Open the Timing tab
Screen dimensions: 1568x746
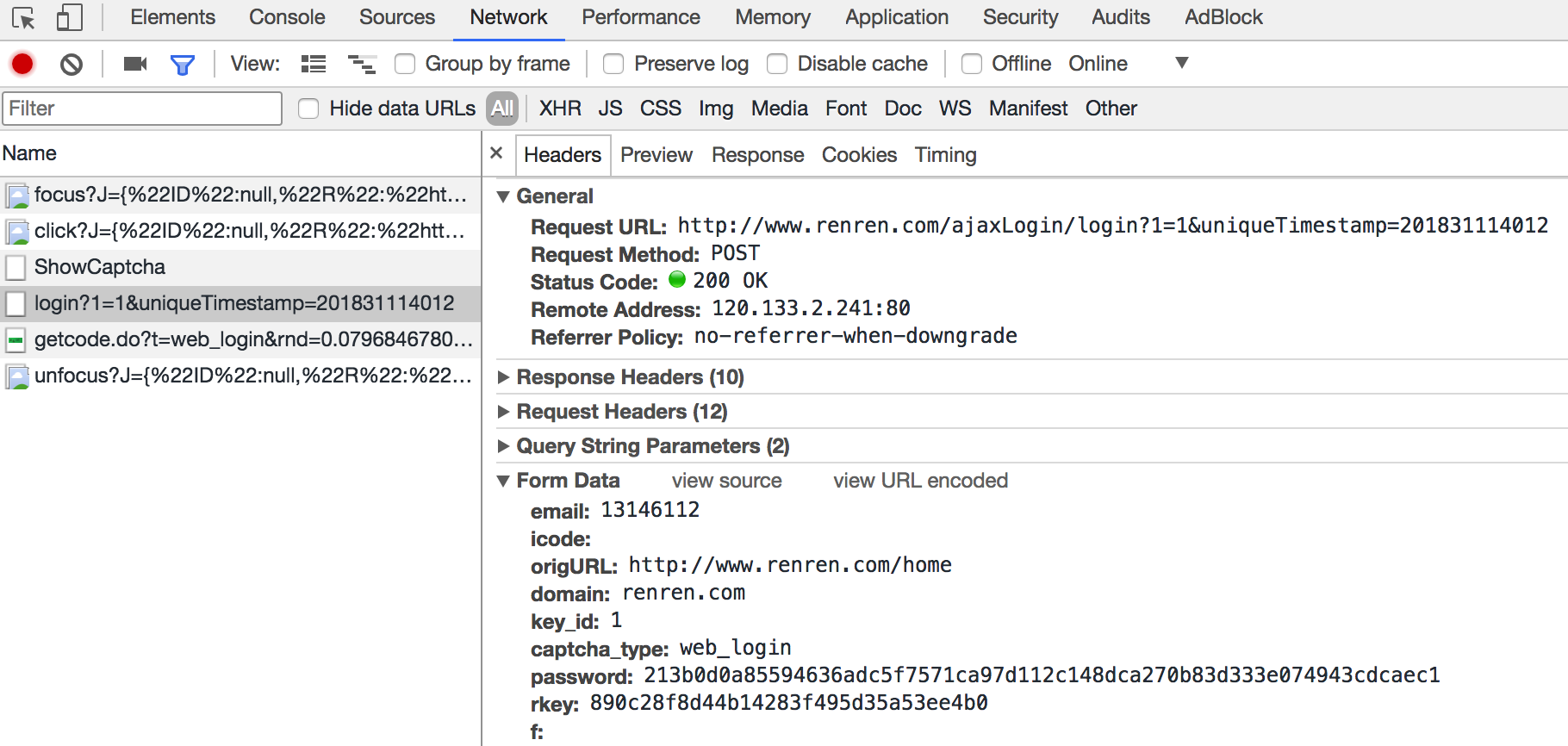coord(945,155)
